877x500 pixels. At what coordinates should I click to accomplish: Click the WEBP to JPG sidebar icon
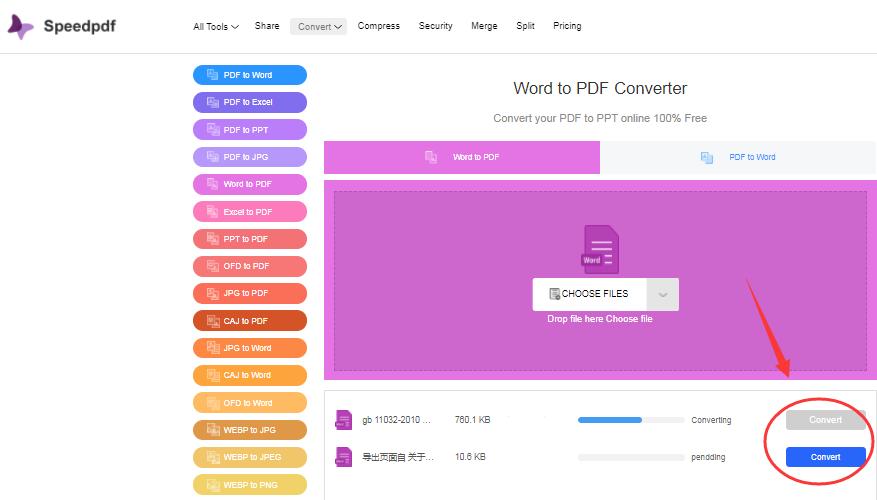(x=213, y=430)
